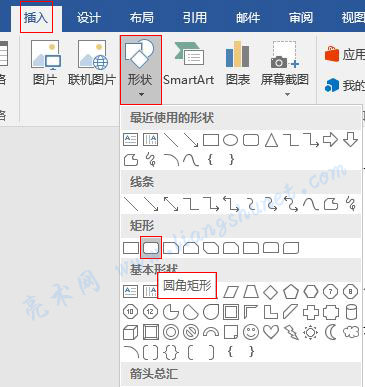Select the trapezoid in basic shapes
This screenshot has width=365, height=387.
tap(251, 292)
